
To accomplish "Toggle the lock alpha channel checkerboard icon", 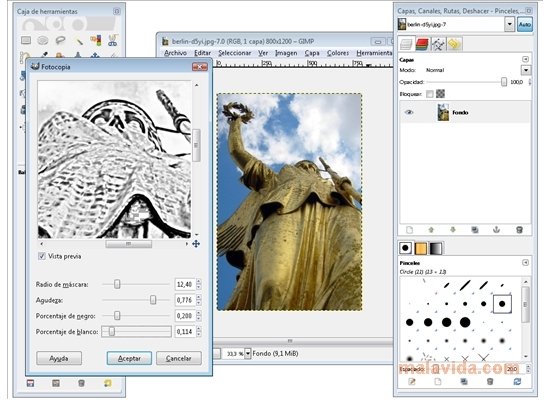I will tap(441, 94).
